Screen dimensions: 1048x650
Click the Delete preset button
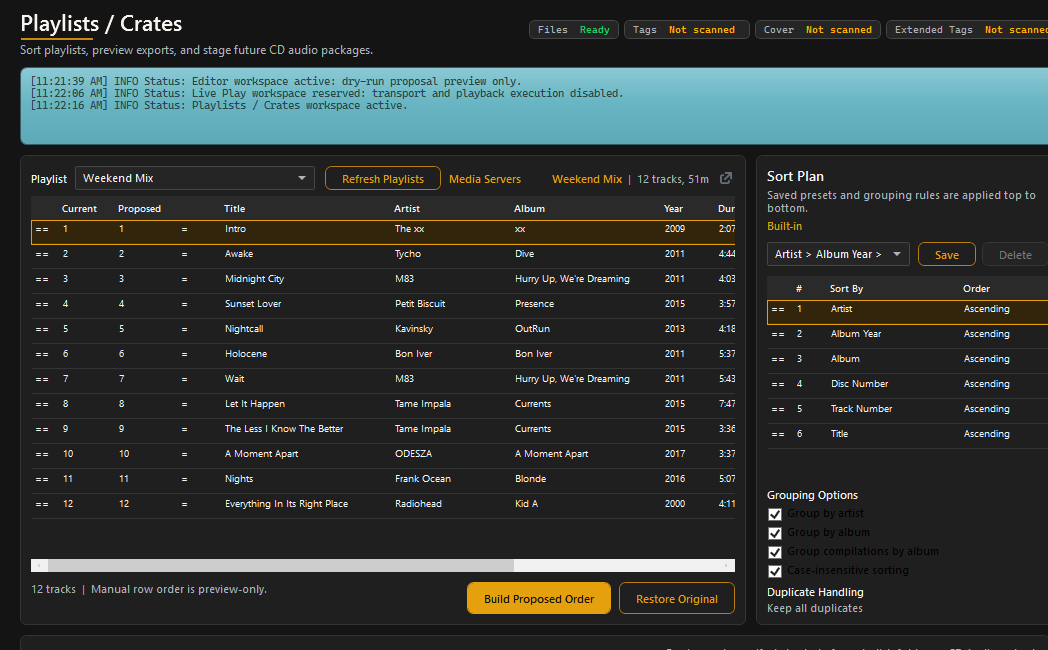point(1015,255)
